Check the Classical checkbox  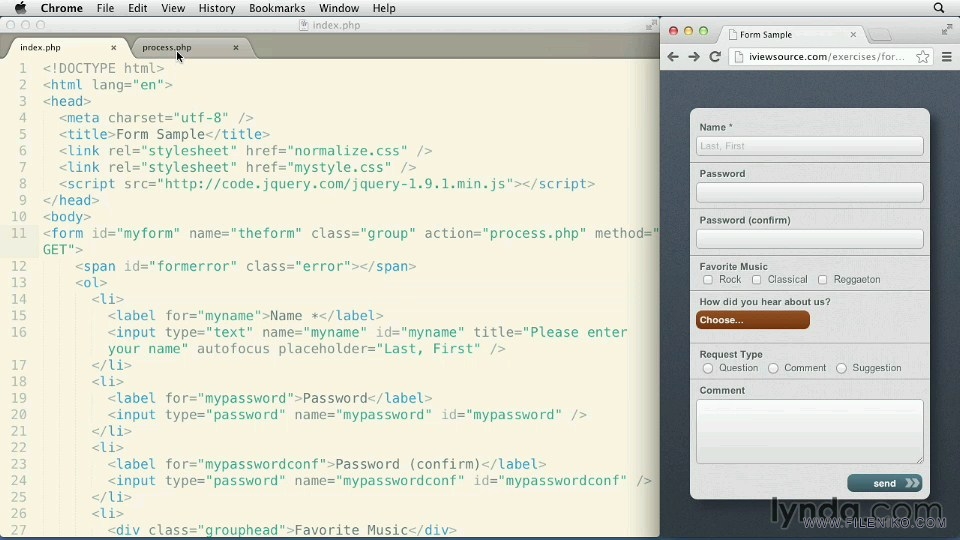point(757,280)
